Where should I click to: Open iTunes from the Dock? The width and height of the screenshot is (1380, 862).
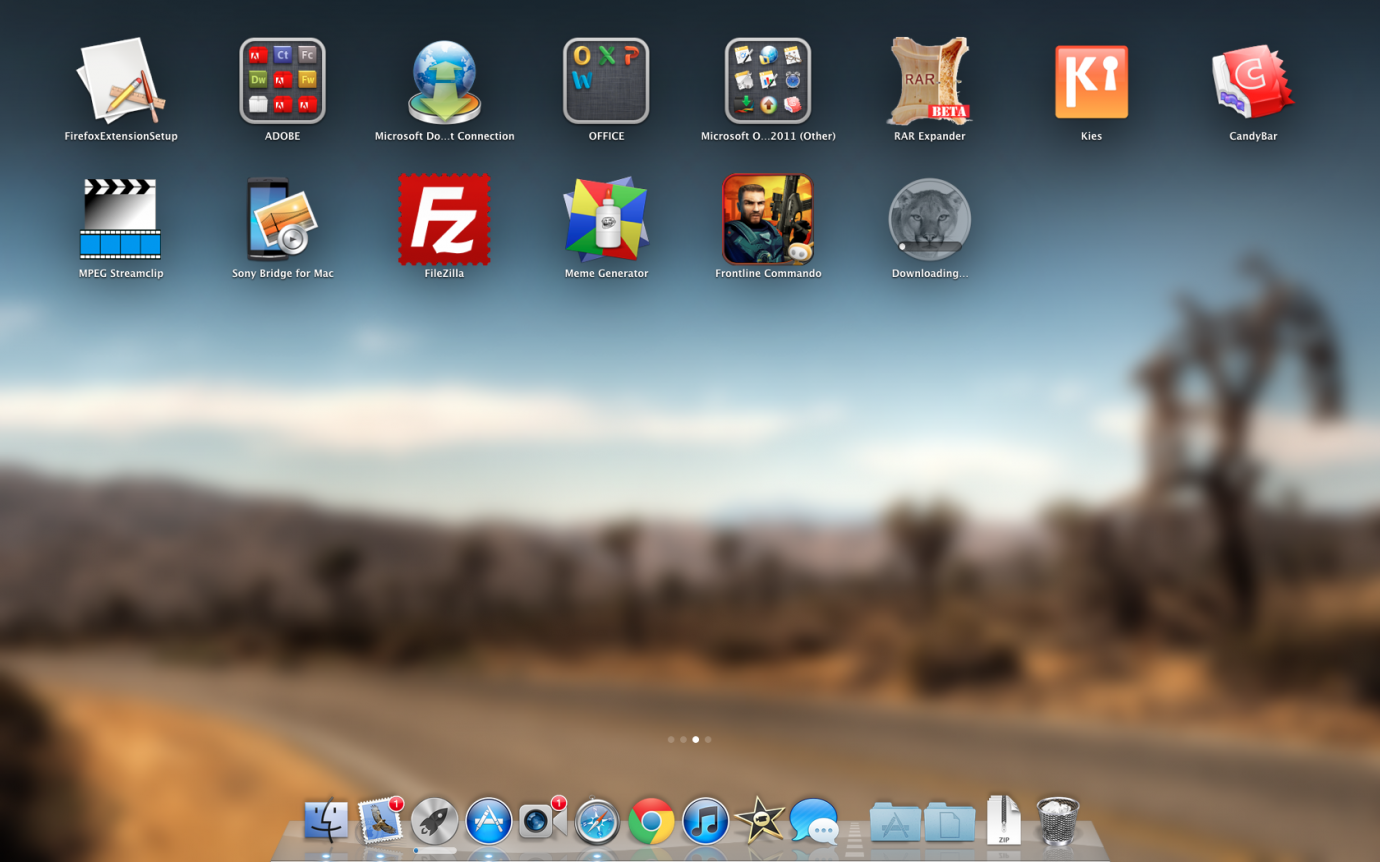(x=705, y=822)
